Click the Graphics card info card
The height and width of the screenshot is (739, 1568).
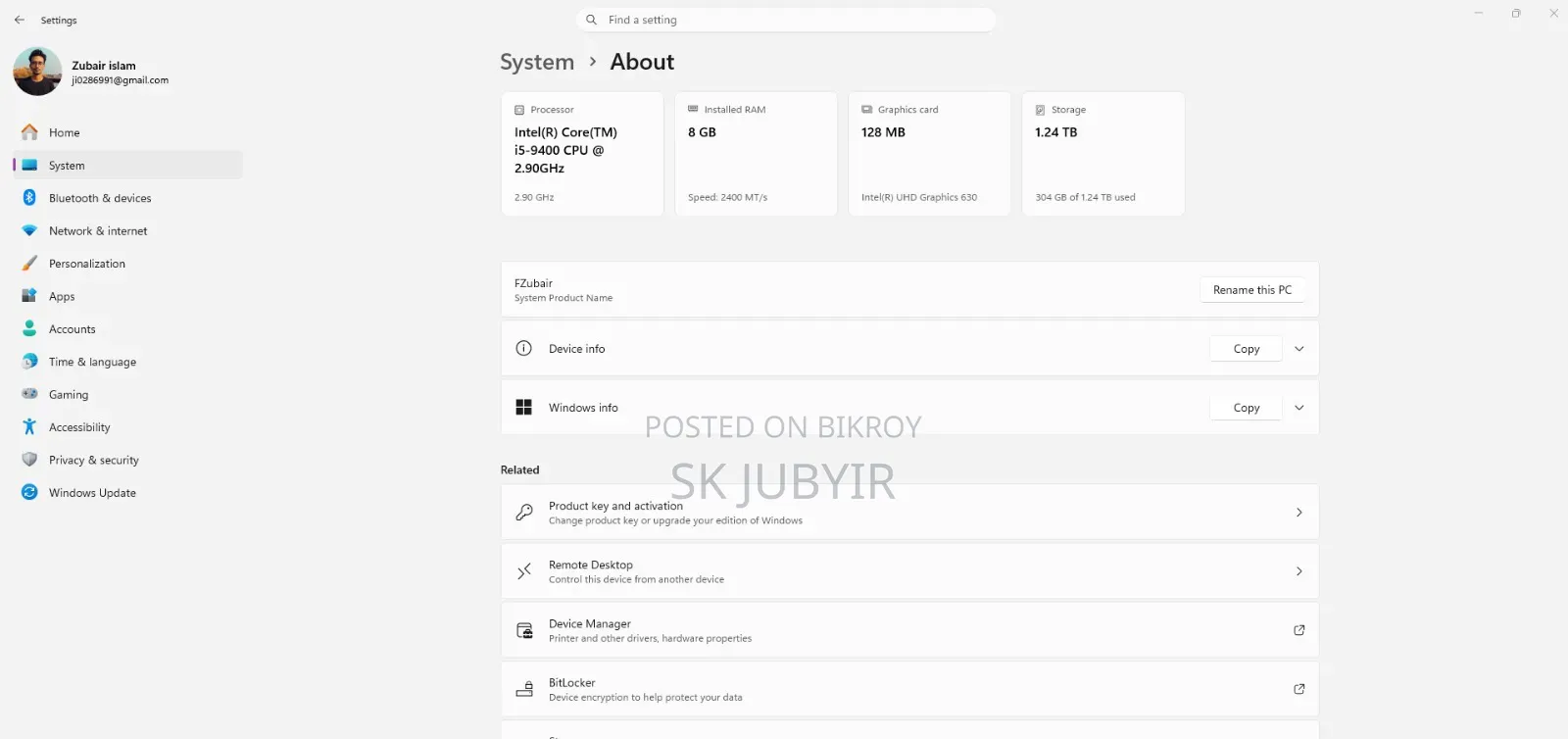click(929, 154)
